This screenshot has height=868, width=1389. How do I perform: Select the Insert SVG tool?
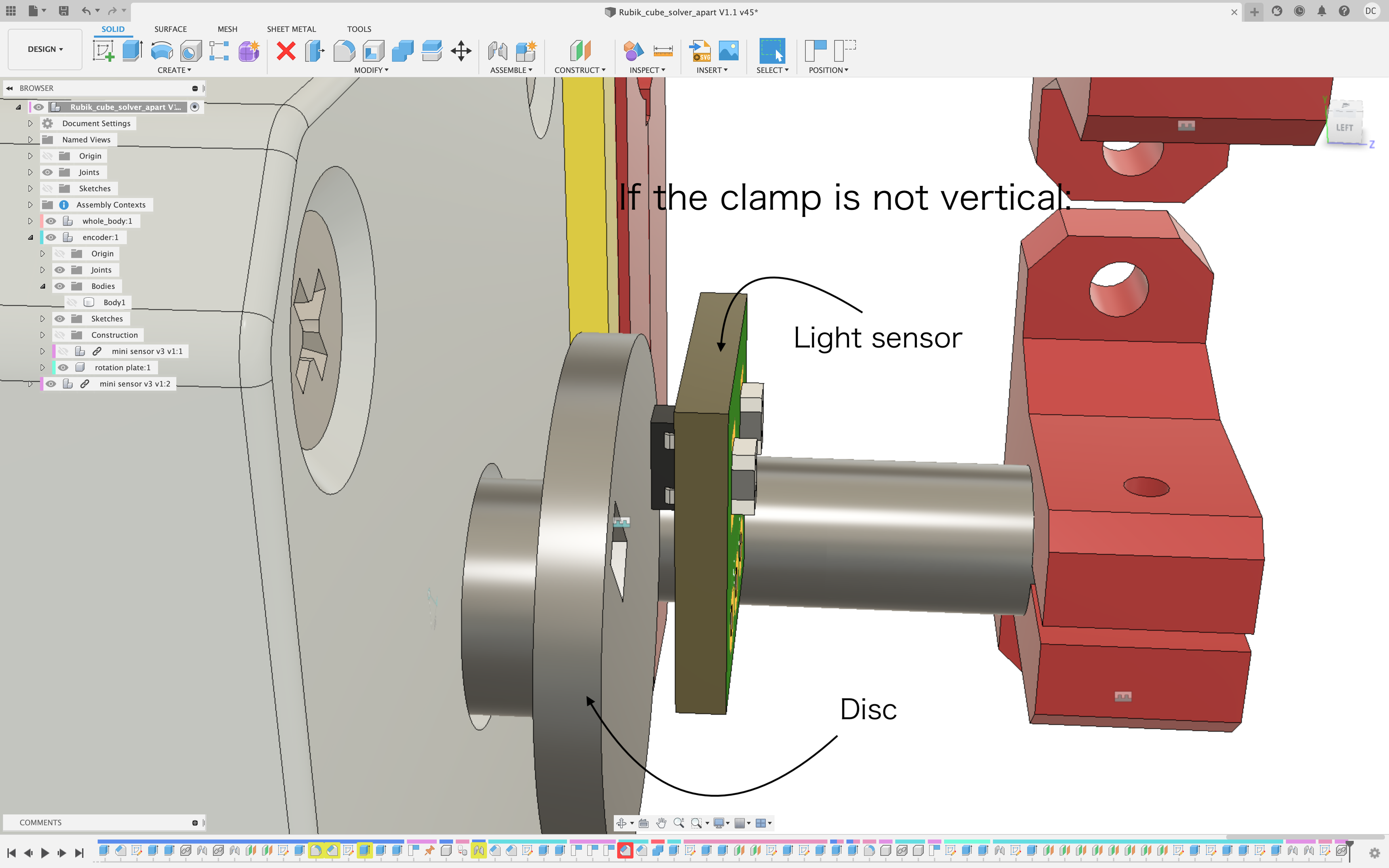[700, 51]
